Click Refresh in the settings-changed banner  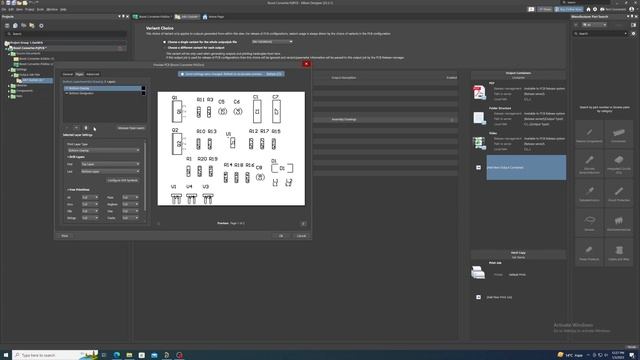tap(274, 74)
